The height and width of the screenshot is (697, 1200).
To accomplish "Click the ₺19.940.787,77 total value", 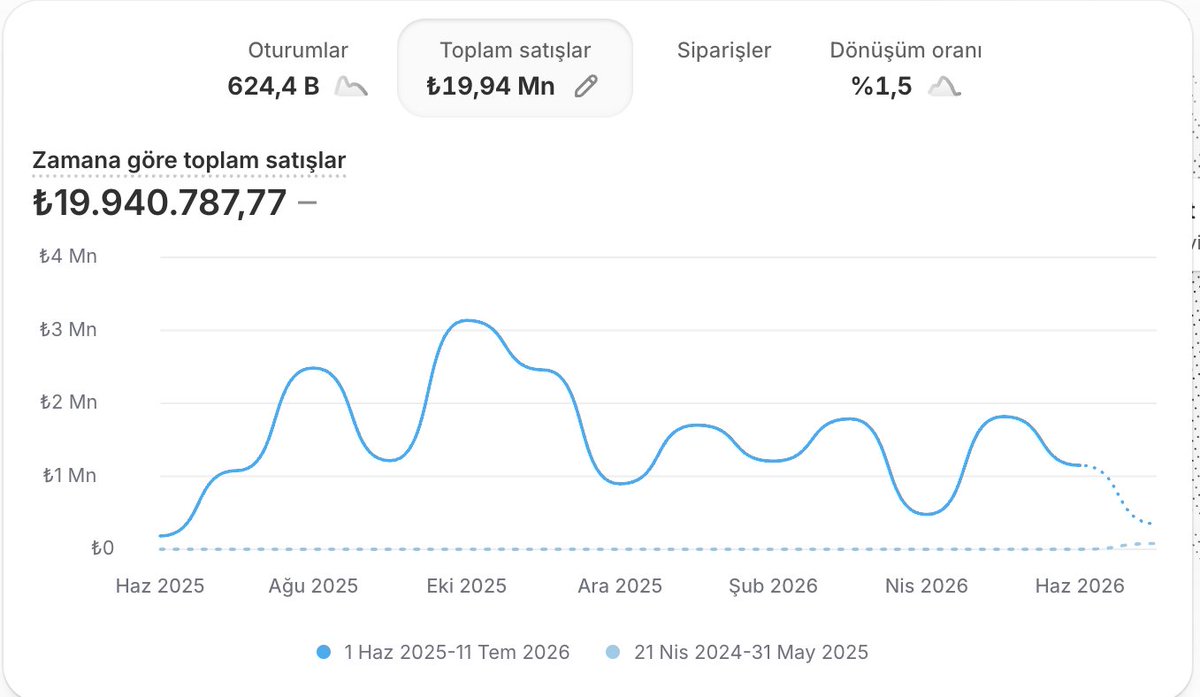I will click(160, 203).
